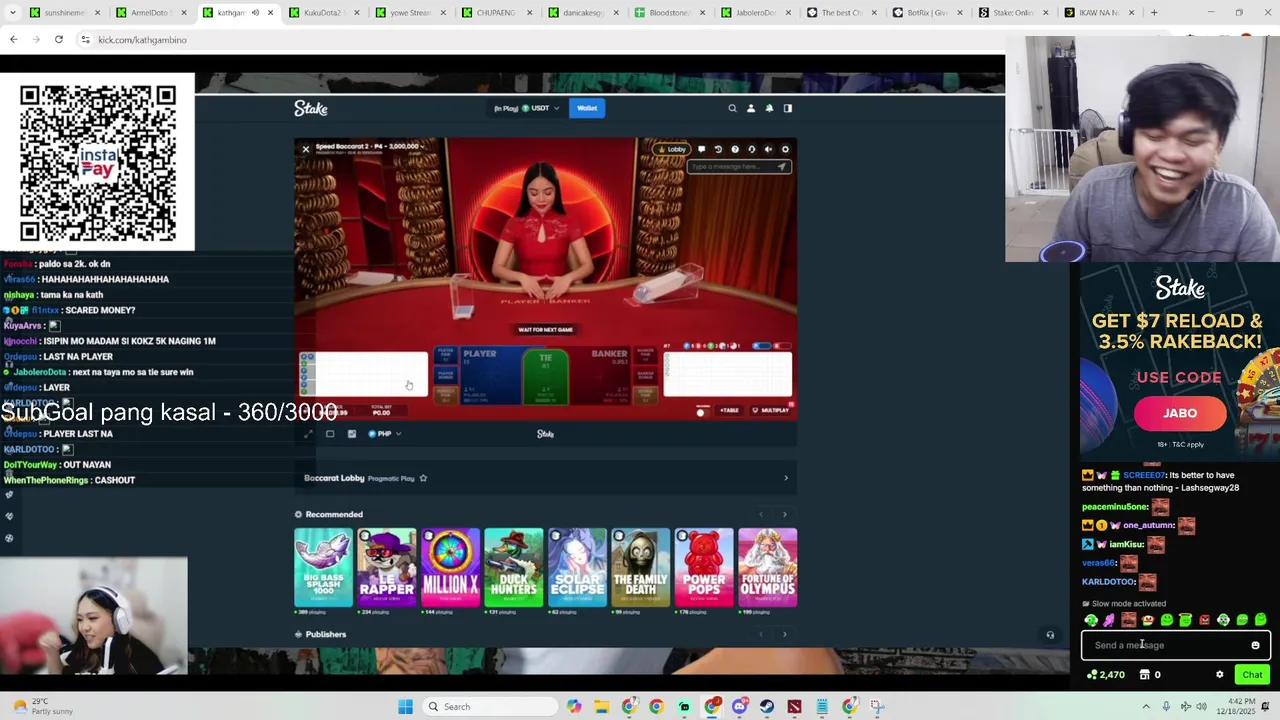Show next Publishers arrow
This screenshot has height=720, width=1280.
click(x=784, y=634)
